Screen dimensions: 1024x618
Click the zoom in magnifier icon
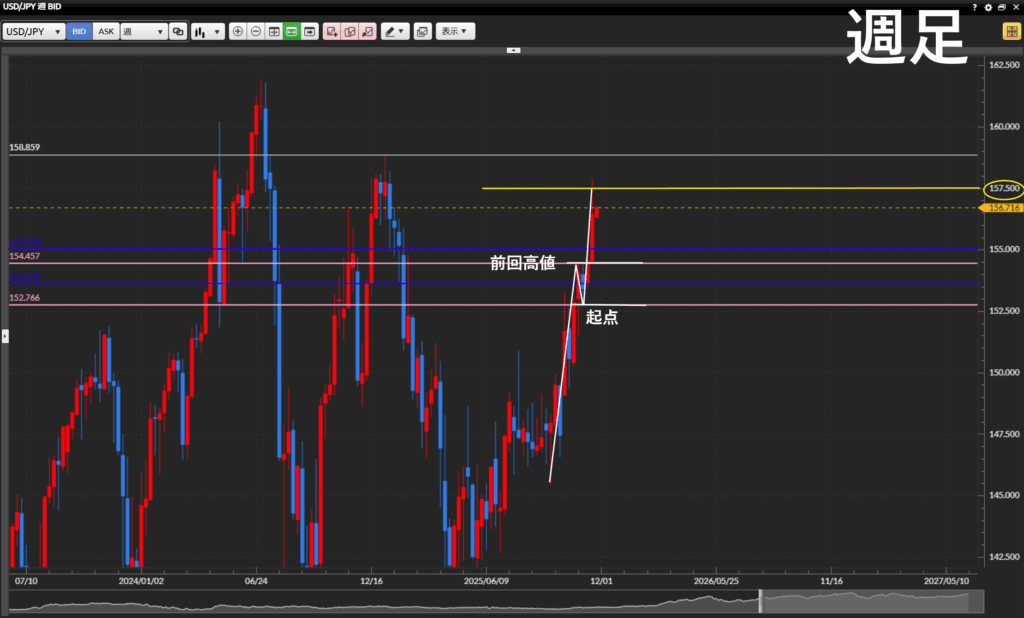point(237,31)
